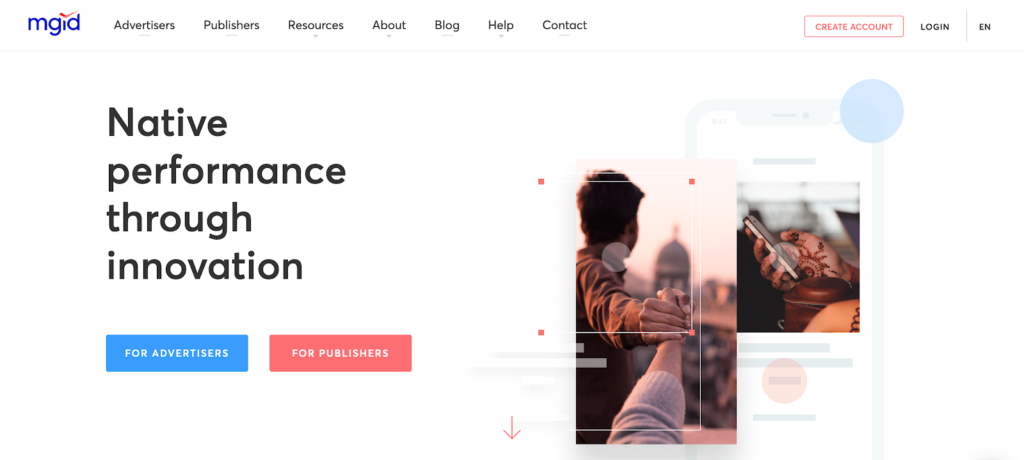Open the Contact page
Image resolution: width=1024 pixels, height=460 pixels.
pos(564,25)
